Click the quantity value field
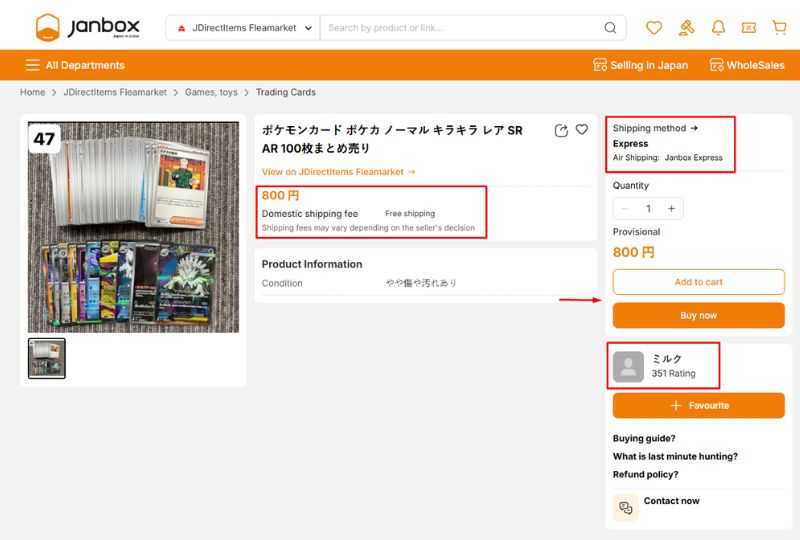 648,208
